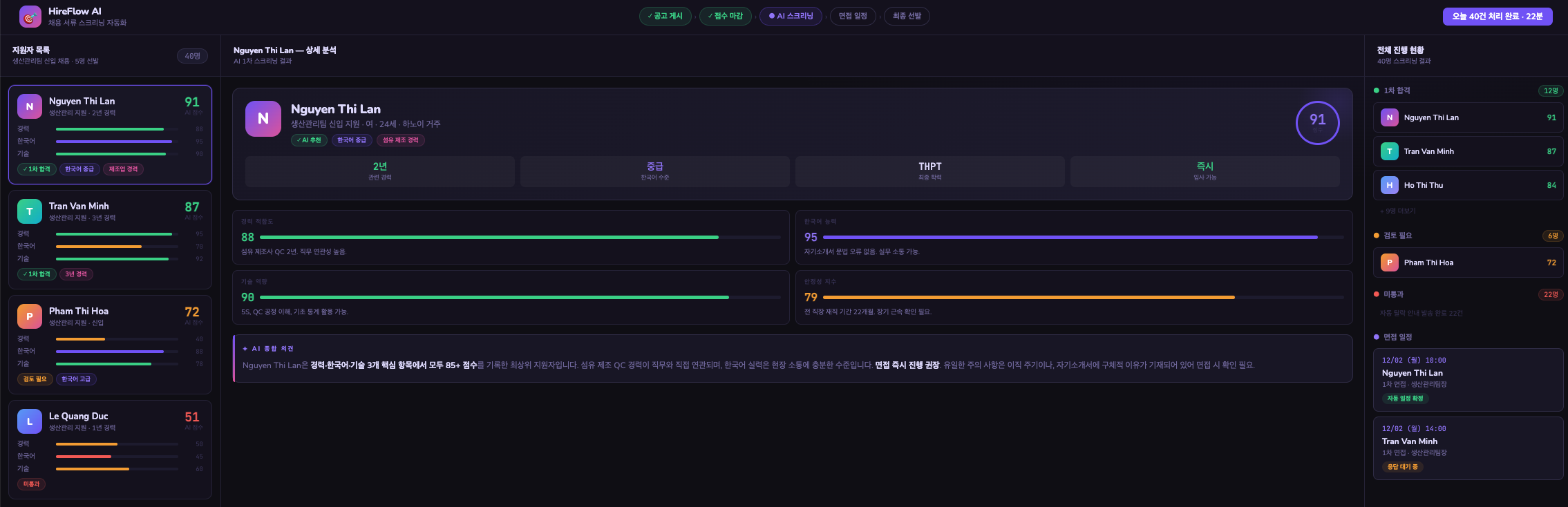
Task: Expand the 미통과 rejected section
Action: point(1393,294)
